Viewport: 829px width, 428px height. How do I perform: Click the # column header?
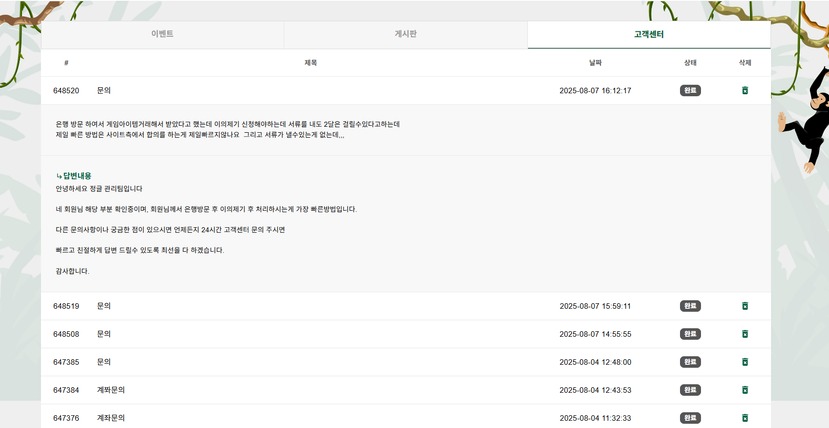[x=66, y=63]
